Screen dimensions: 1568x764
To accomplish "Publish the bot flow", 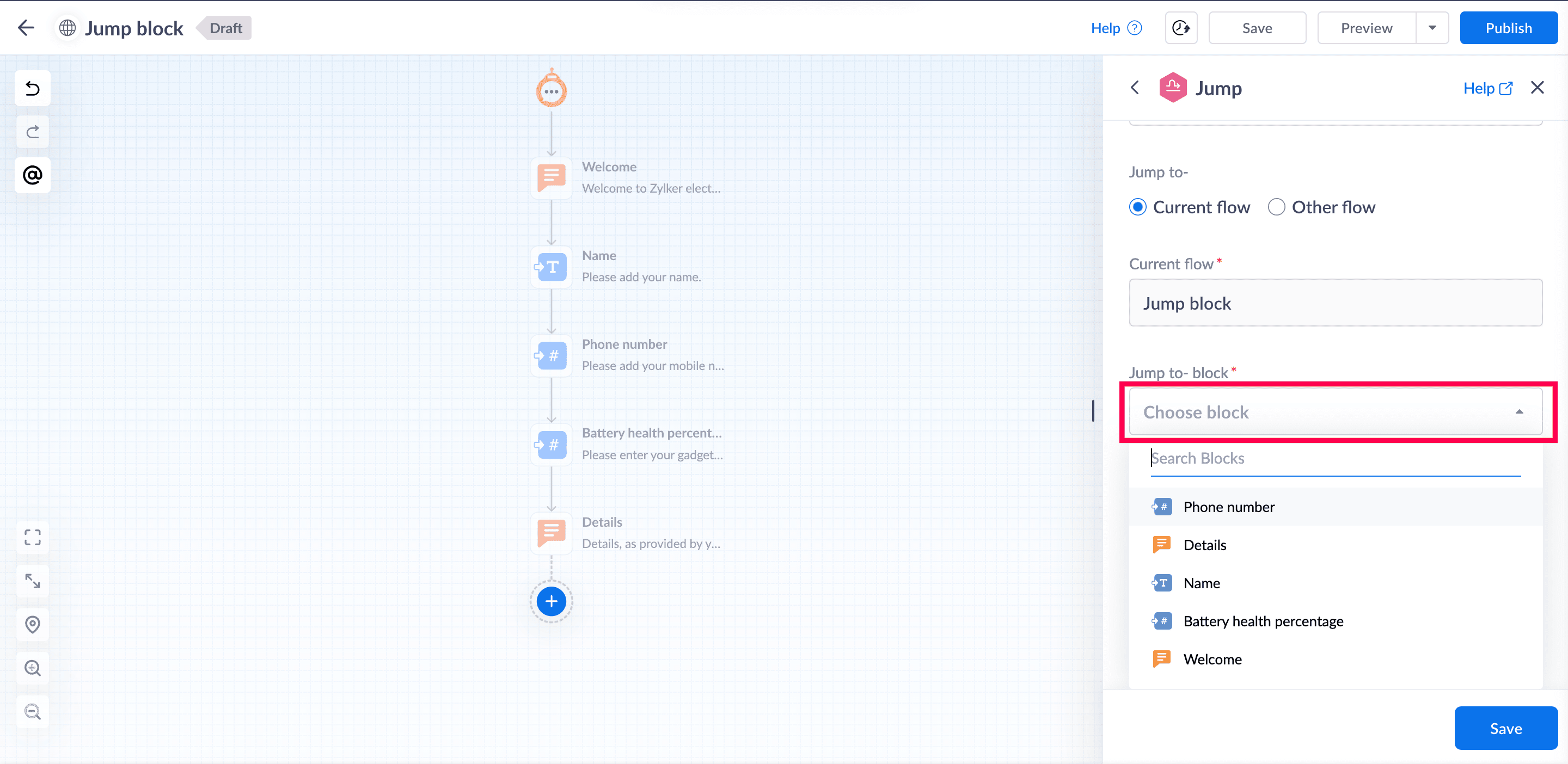I will (1508, 28).
